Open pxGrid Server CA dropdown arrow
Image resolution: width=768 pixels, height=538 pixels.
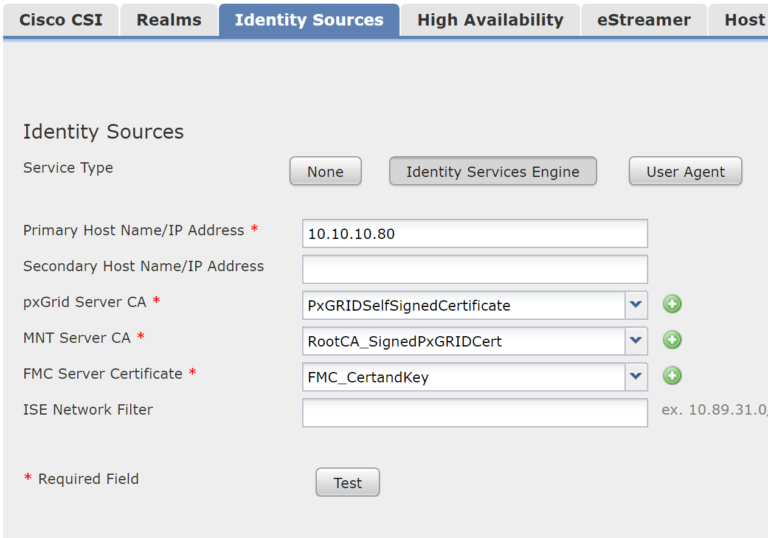click(x=636, y=305)
